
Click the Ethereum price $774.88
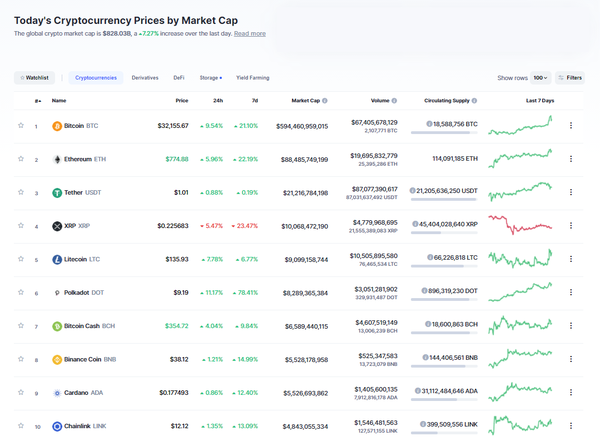(x=177, y=159)
